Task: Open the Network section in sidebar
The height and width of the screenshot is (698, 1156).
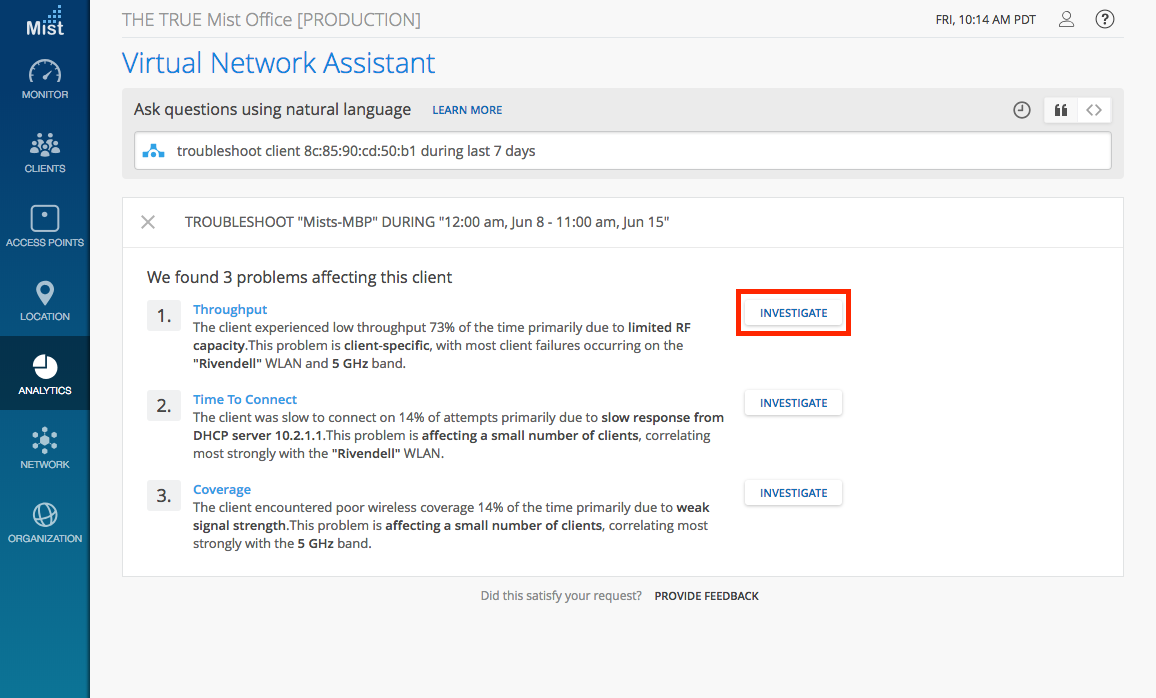Action: (45, 449)
